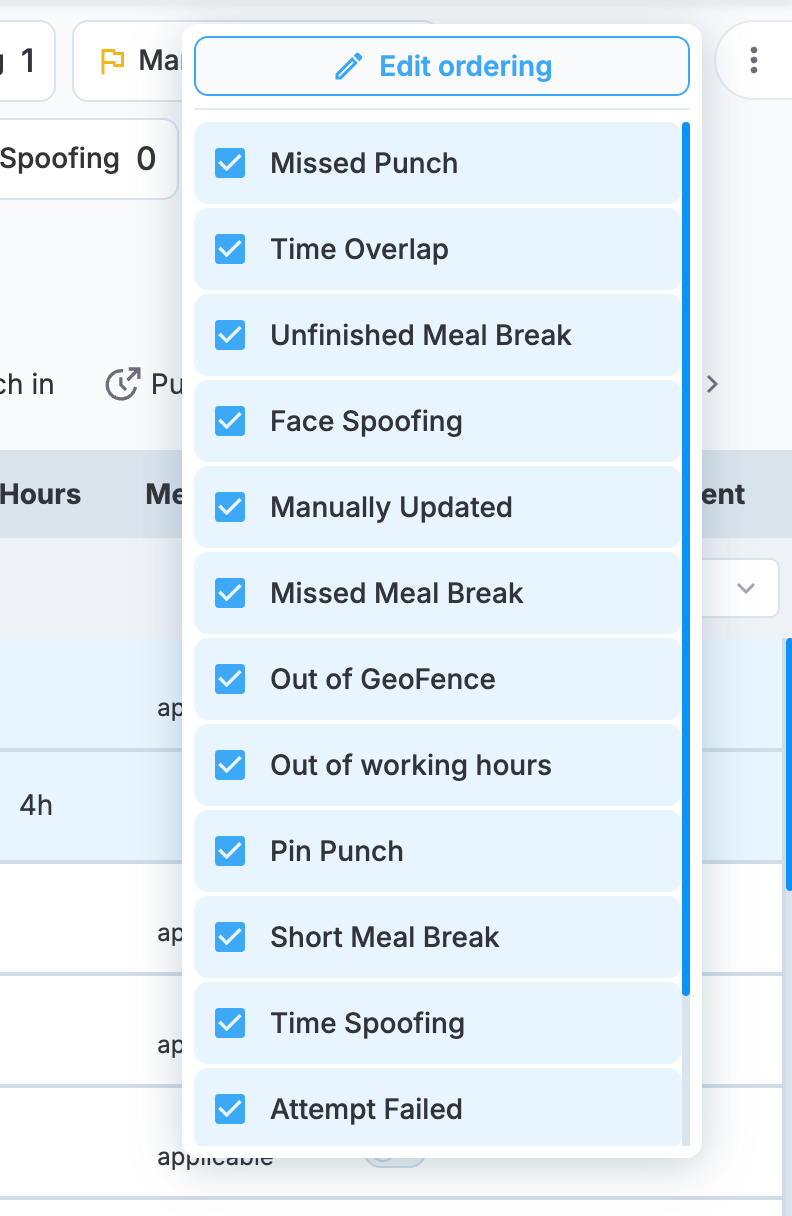Click the blue scrollbar in the dropdown list

tap(686, 558)
